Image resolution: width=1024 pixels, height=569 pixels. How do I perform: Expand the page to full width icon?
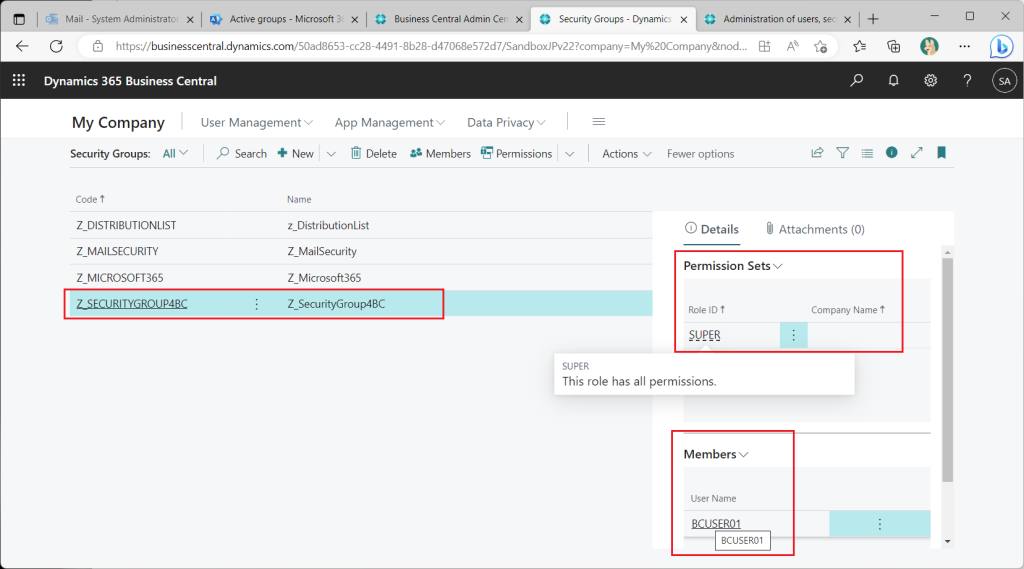coord(917,153)
